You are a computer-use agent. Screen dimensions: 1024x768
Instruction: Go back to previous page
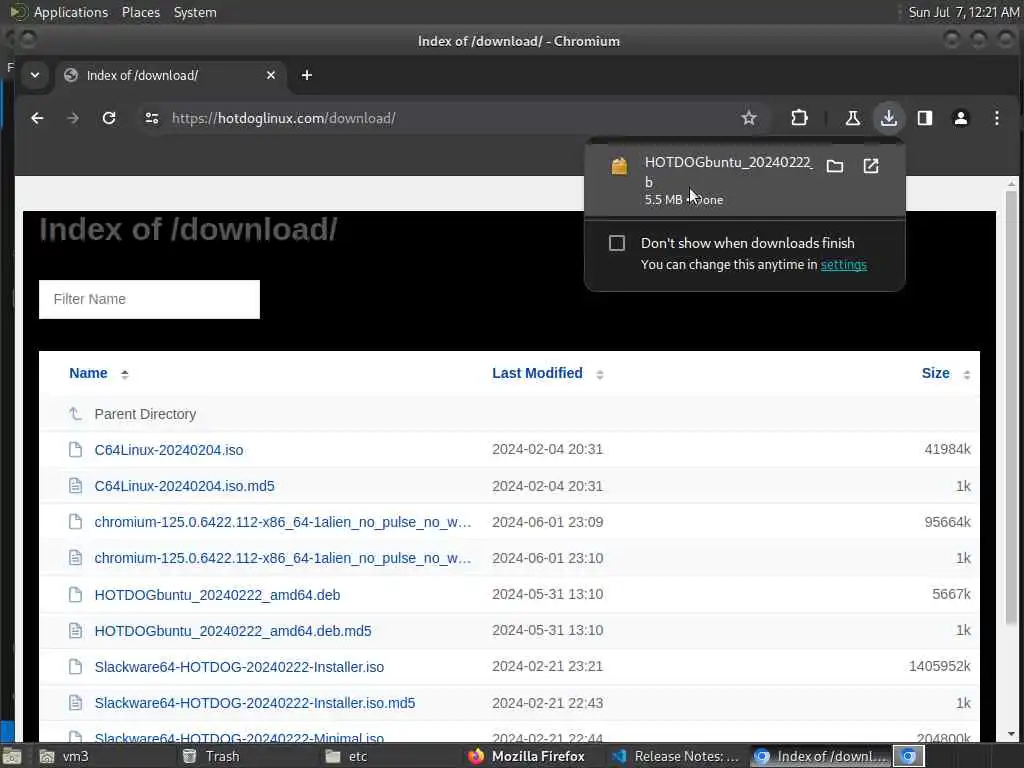click(x=37, y=118)
